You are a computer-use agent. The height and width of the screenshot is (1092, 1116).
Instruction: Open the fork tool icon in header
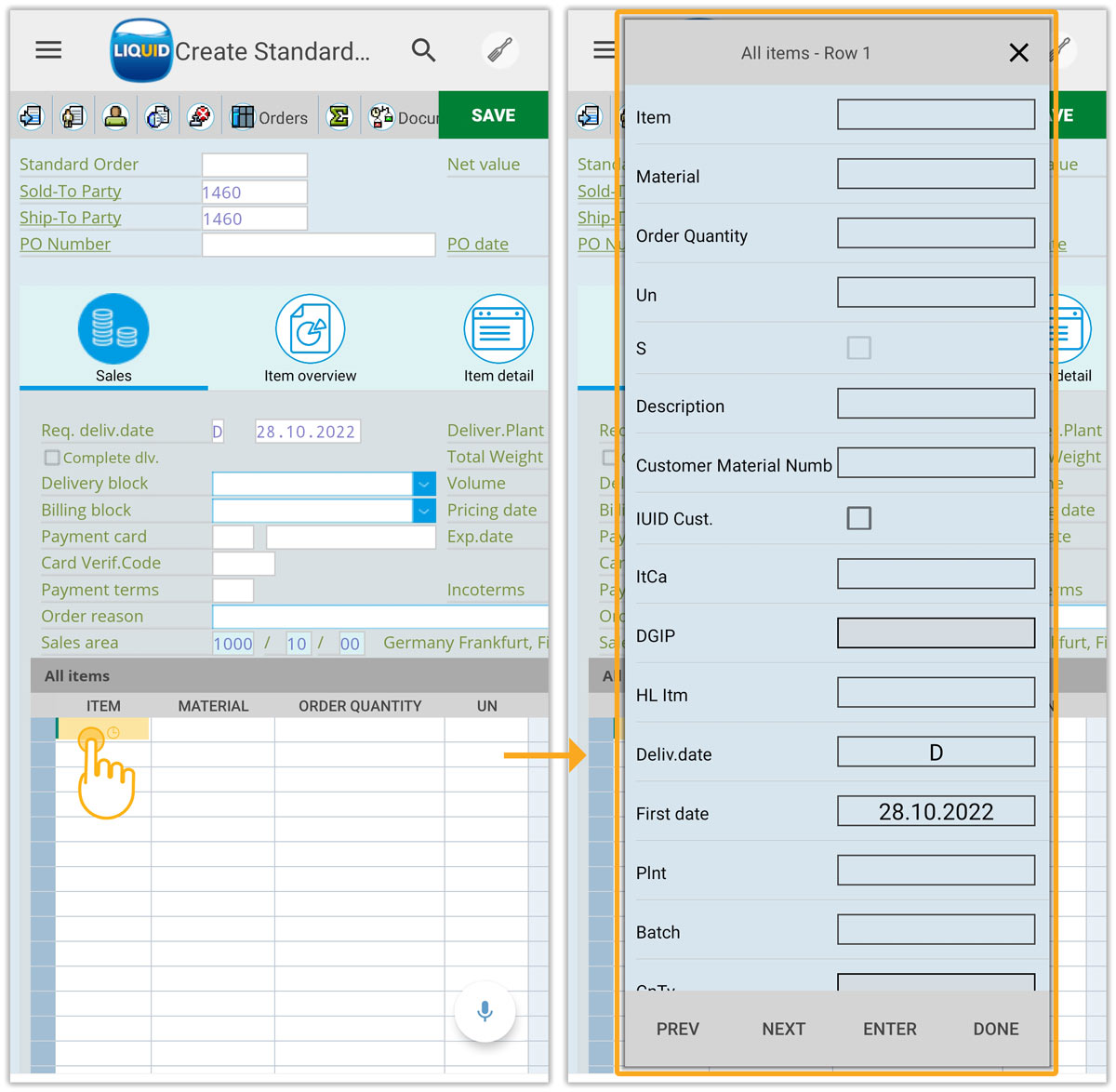click(x=500, y=50)
